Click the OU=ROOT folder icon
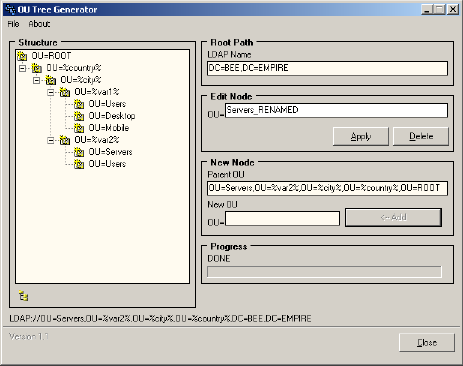The height and width of the screenshot is (366, 463). pyautogui.click(x=22, y=56)
